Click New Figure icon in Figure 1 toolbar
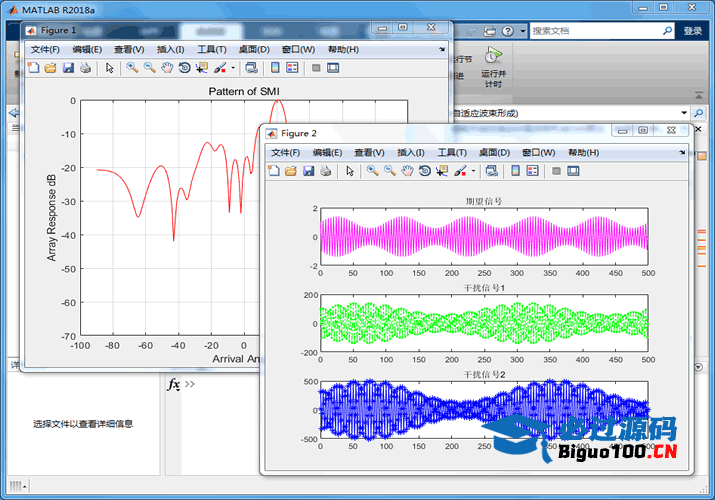This screenshot has width=715, height=500. coord(33,68)
